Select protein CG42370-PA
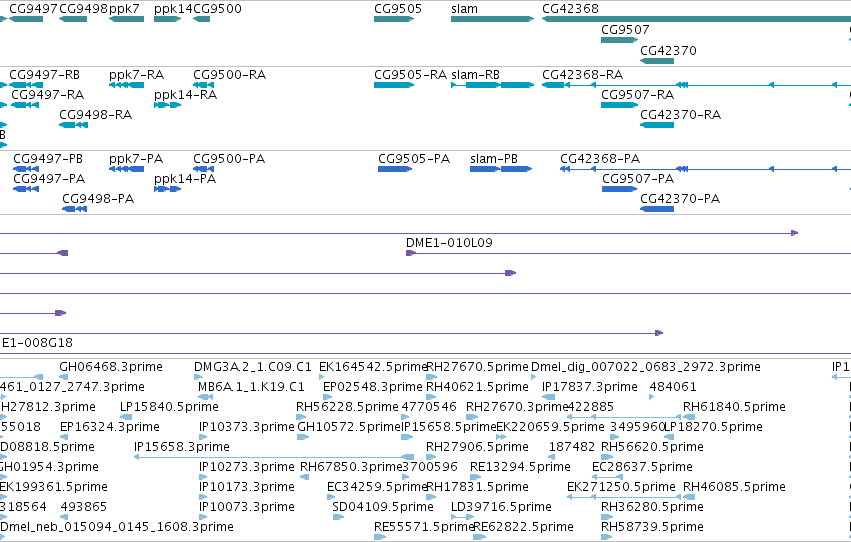 click(657, 209)
